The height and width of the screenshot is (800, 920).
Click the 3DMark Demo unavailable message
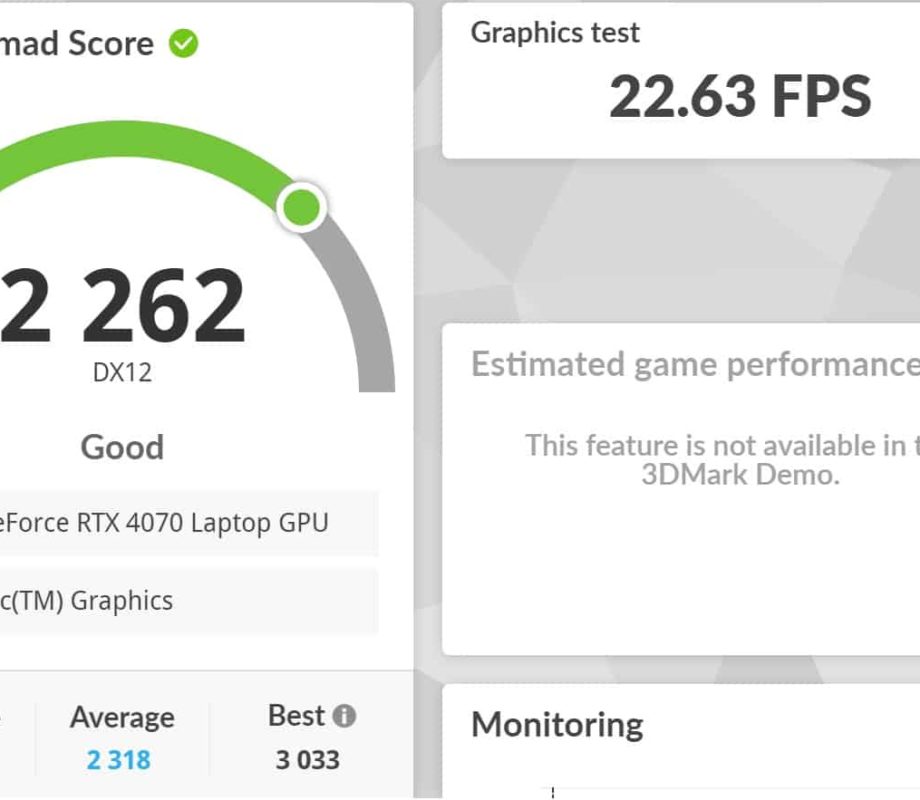(722, 460)
